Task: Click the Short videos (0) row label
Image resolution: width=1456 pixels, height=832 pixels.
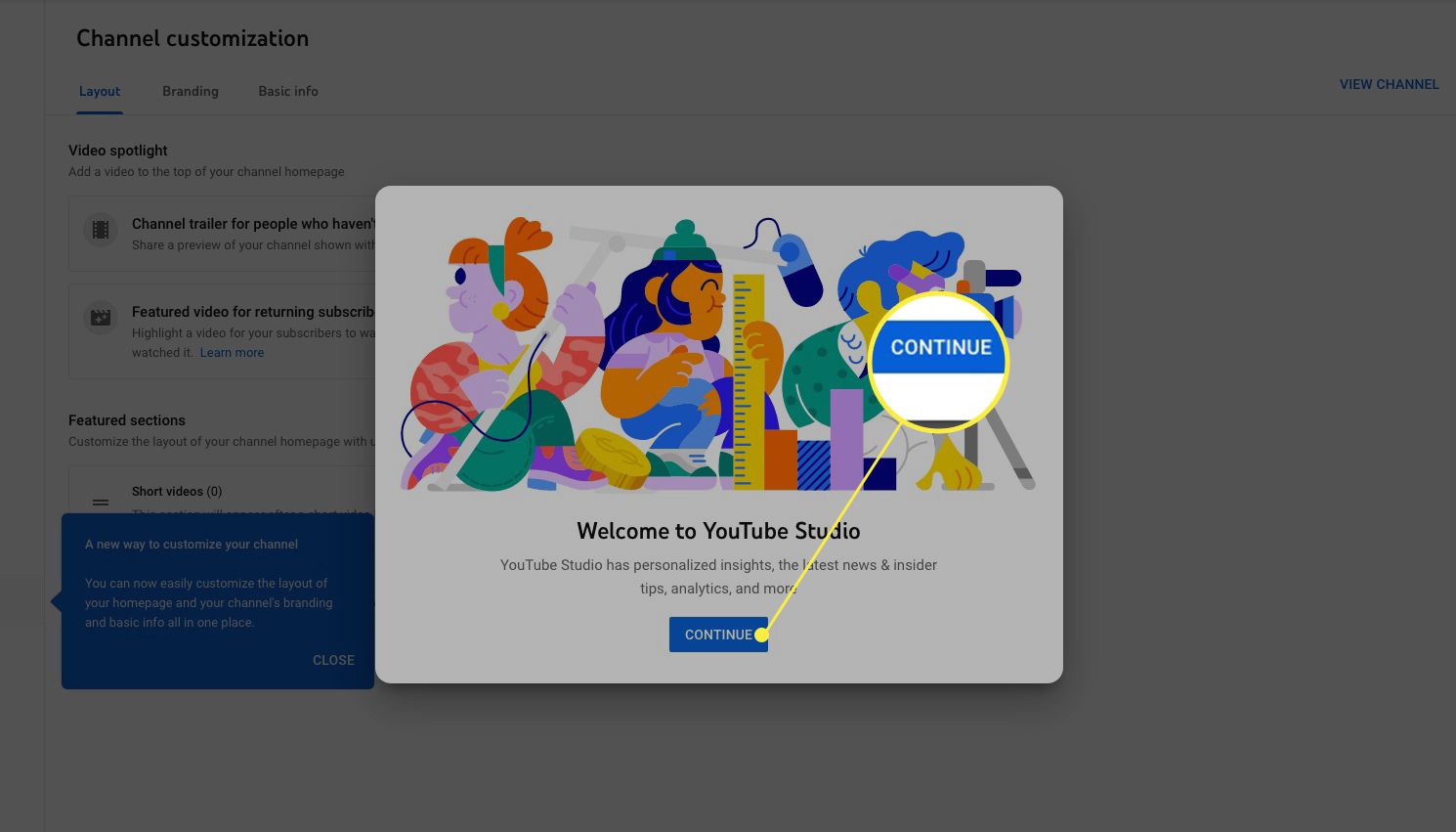Action: click(x=177, y=491)
